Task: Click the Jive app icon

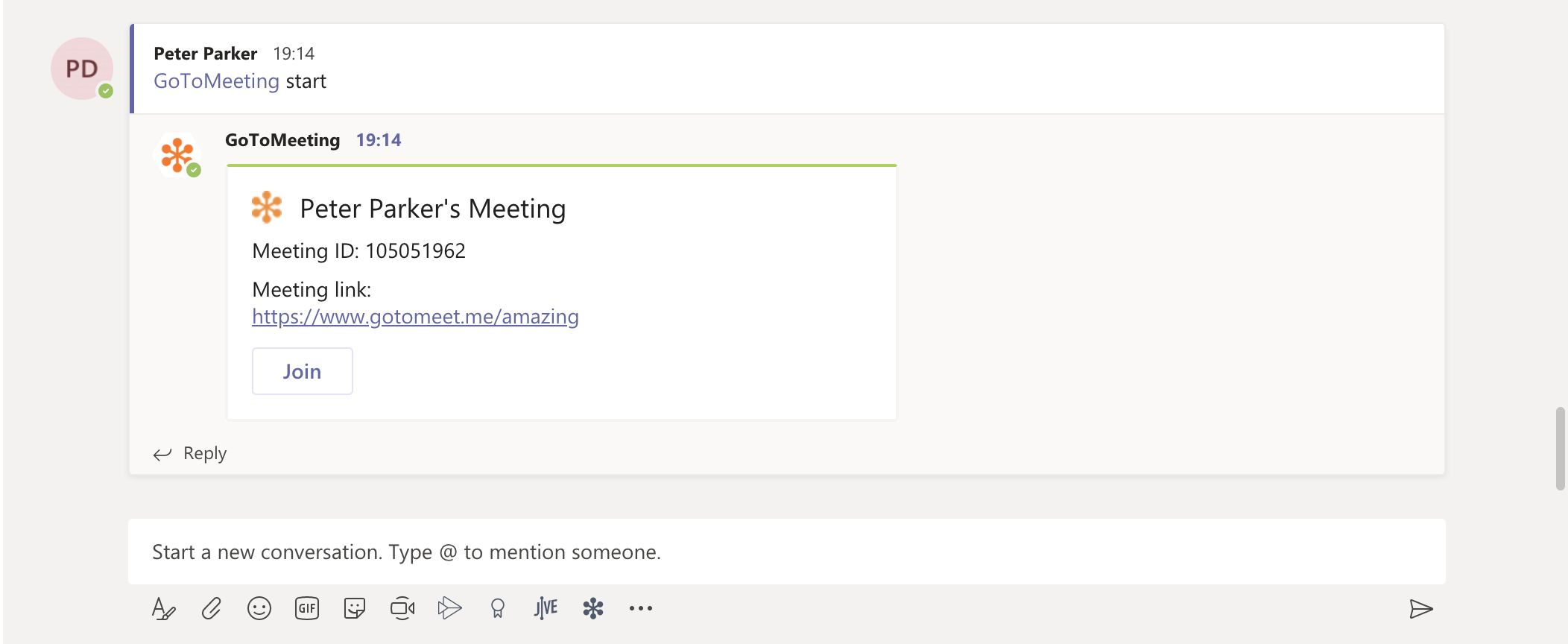Action: pyautogui.click(x=546, y=609)
